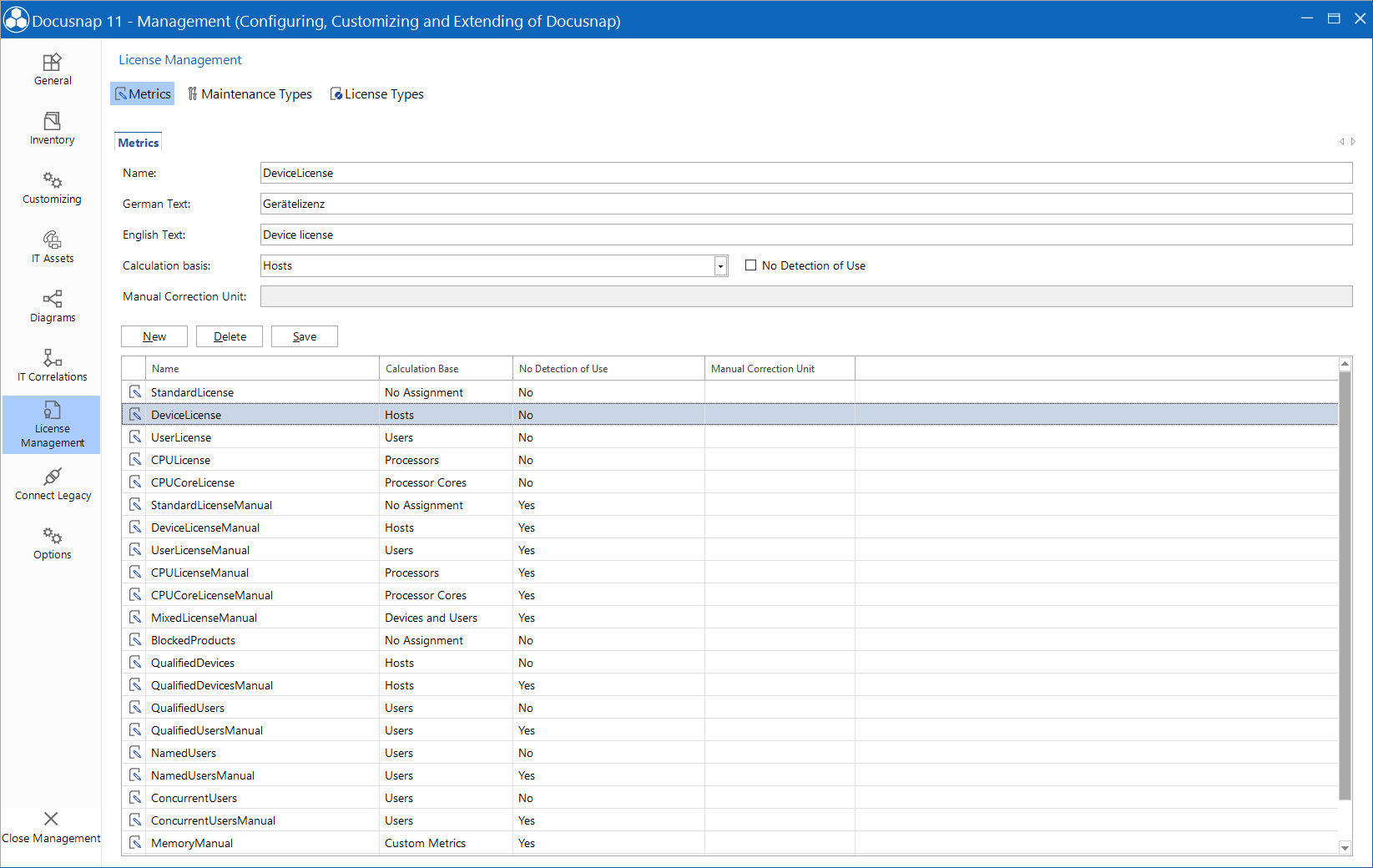1373x868 pixels.
Task: Switch to the Maintenance Types tab
Action: point(250,93)
